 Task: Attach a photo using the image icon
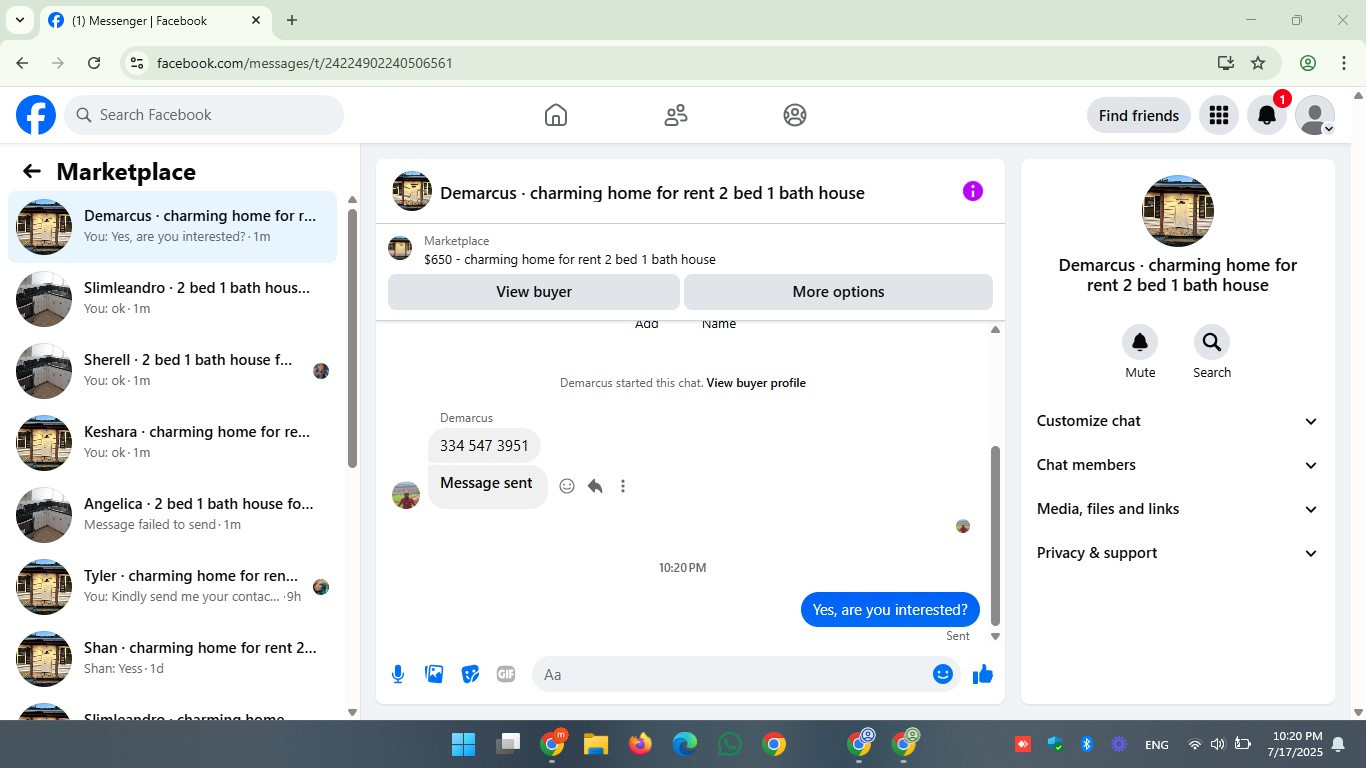click(434, 674)
